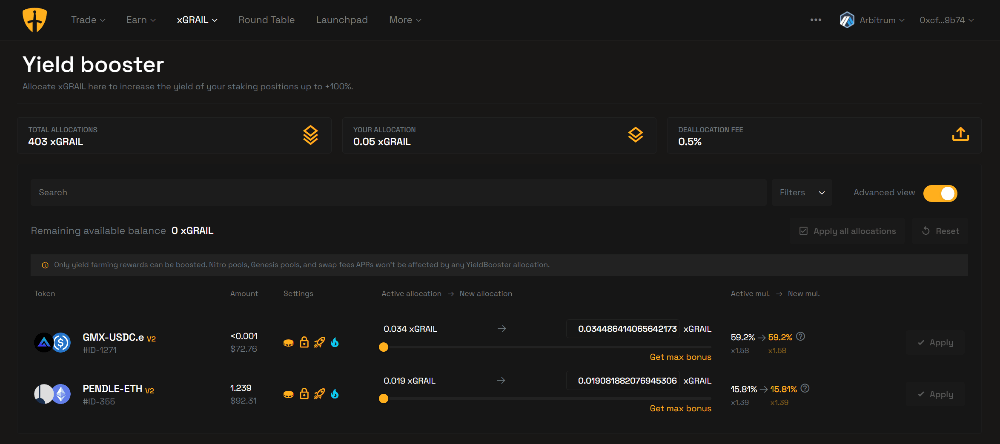Click Apply for the GMX-USDC.e row
This screenshot has height=444, width=1000.
[936, 343]
